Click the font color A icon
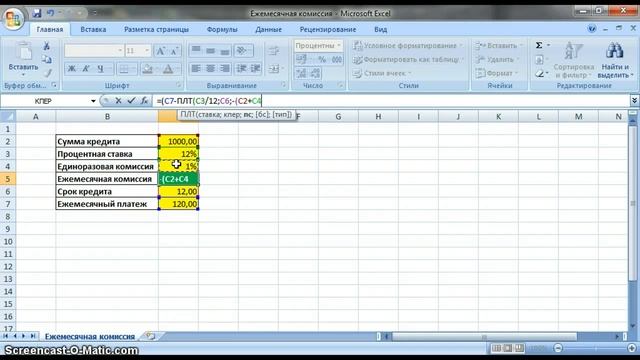The width and height of the screenshot is (640, 360). click(168, 69)
